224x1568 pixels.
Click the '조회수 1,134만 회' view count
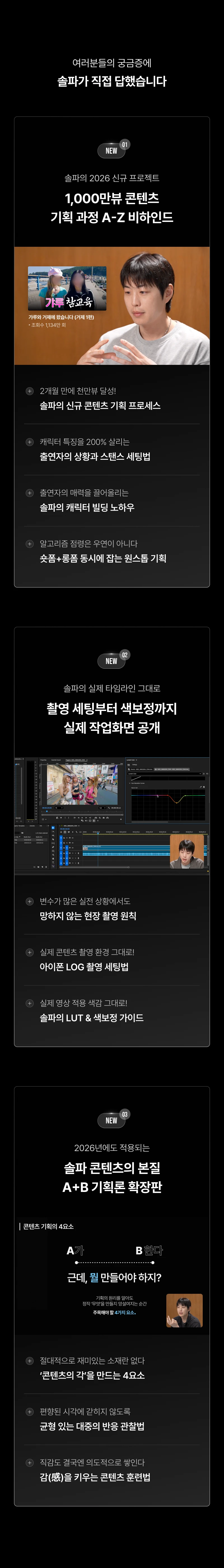[x=48, y=325]
